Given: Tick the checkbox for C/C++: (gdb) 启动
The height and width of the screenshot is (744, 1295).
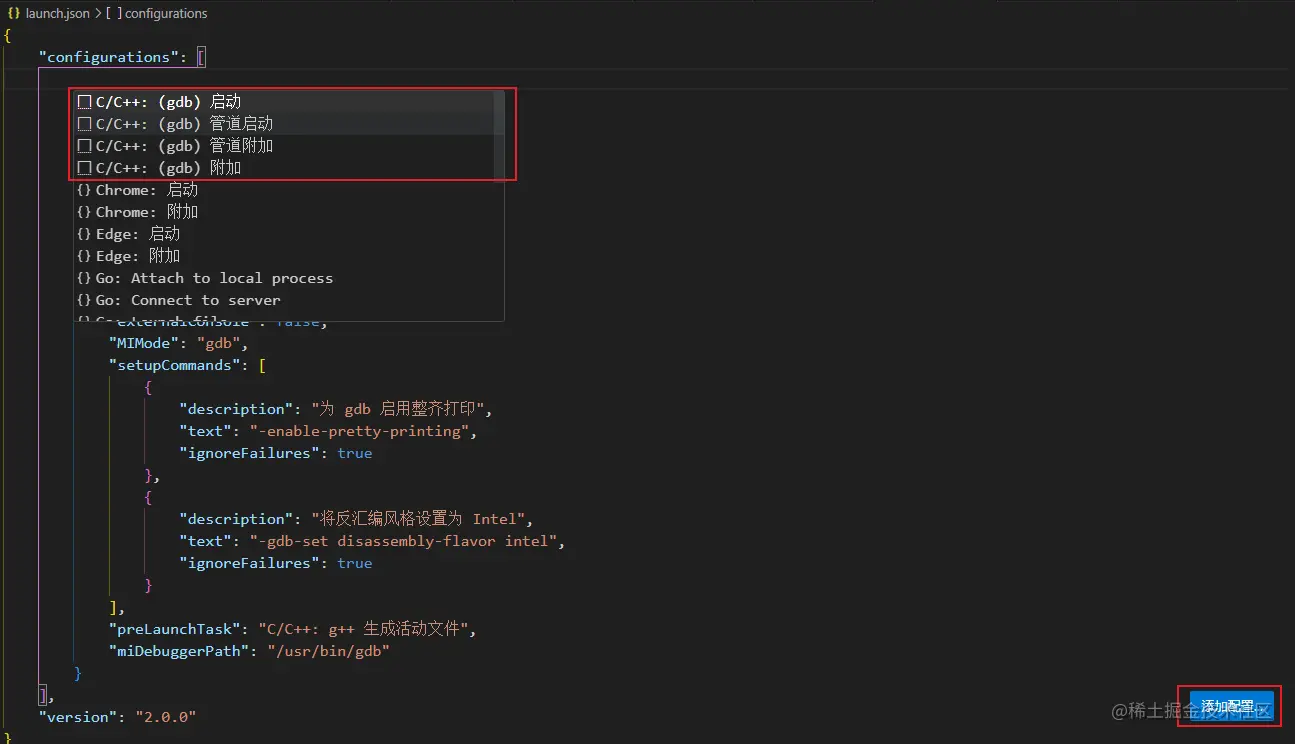Looking at the screenshot, I should [x=84, y=101].
